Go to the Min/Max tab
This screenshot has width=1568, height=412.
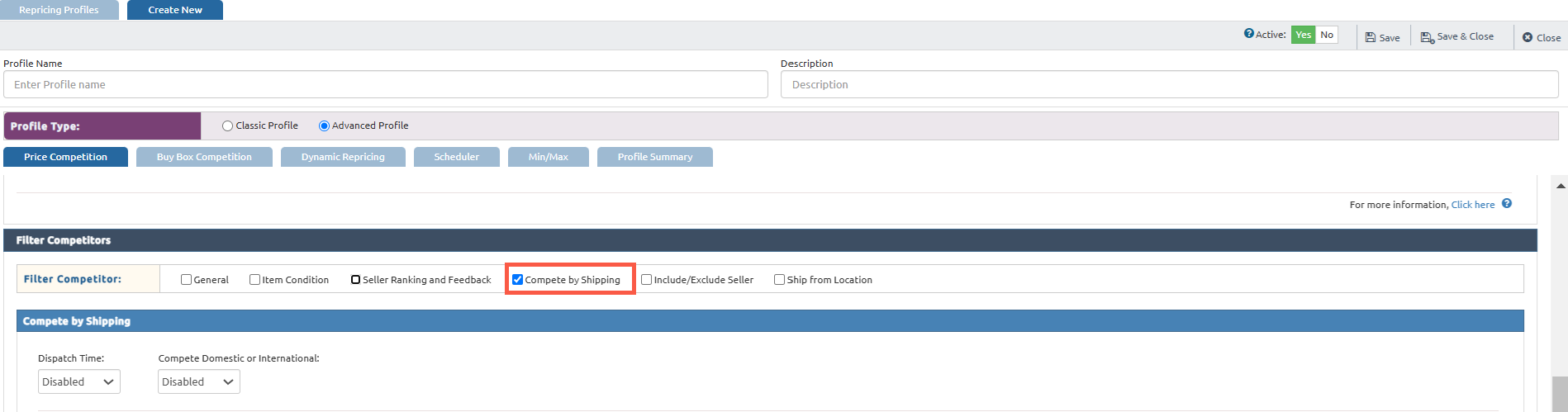548,157
